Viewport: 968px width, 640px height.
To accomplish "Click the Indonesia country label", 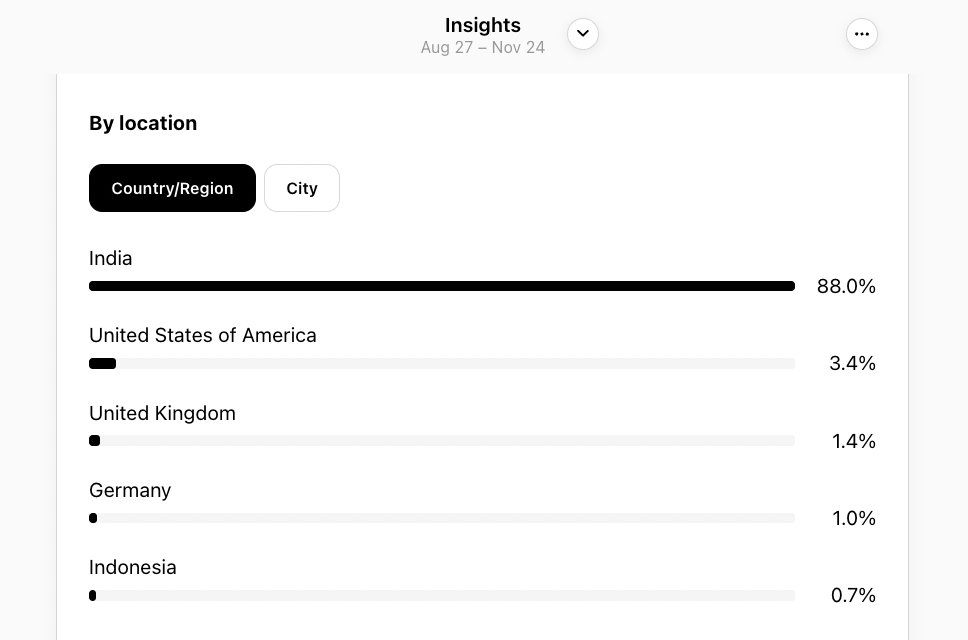I will point(133,567).
